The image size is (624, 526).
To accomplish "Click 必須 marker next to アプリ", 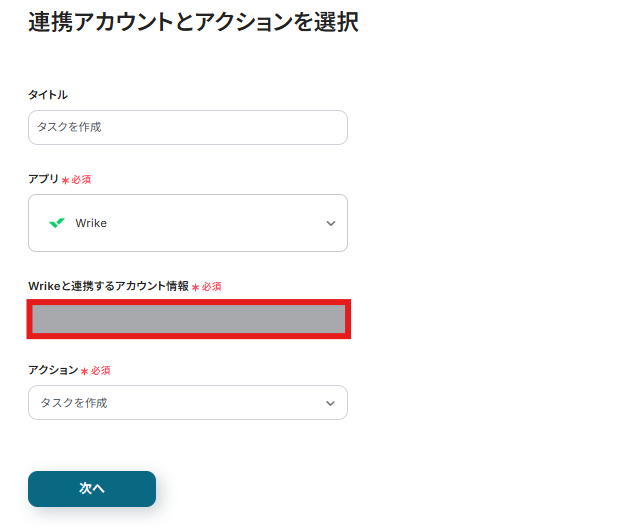I will click(x=81, y=180).
